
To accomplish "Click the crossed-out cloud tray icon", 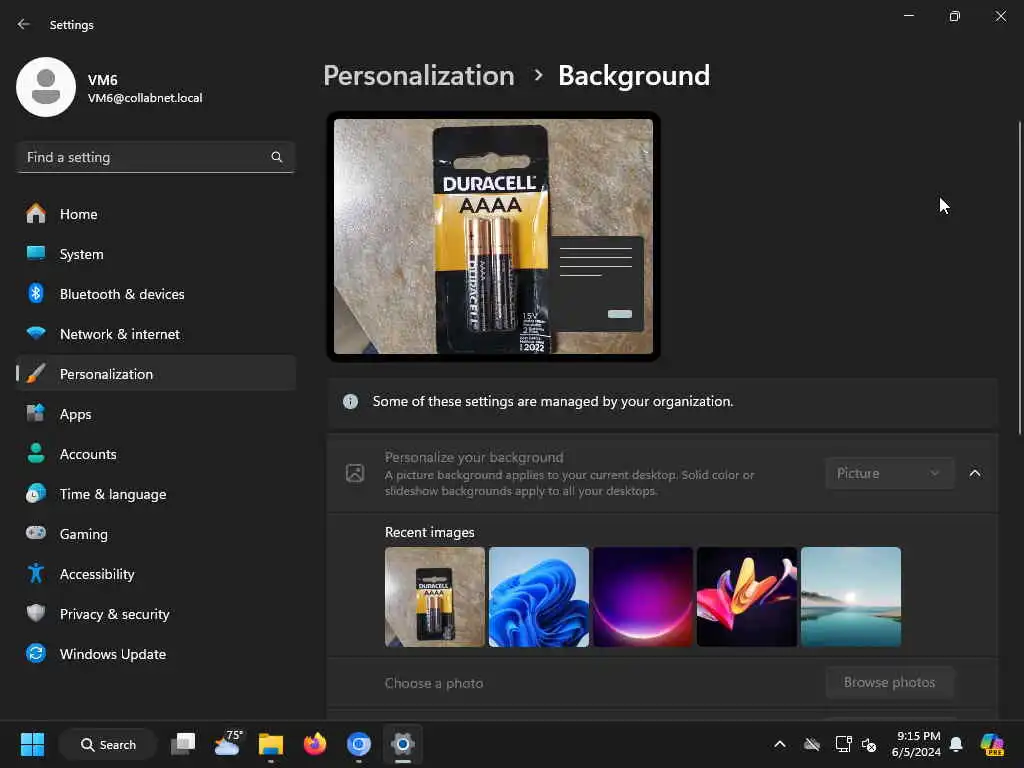I will pyautogui.click(x=812, y=744).
